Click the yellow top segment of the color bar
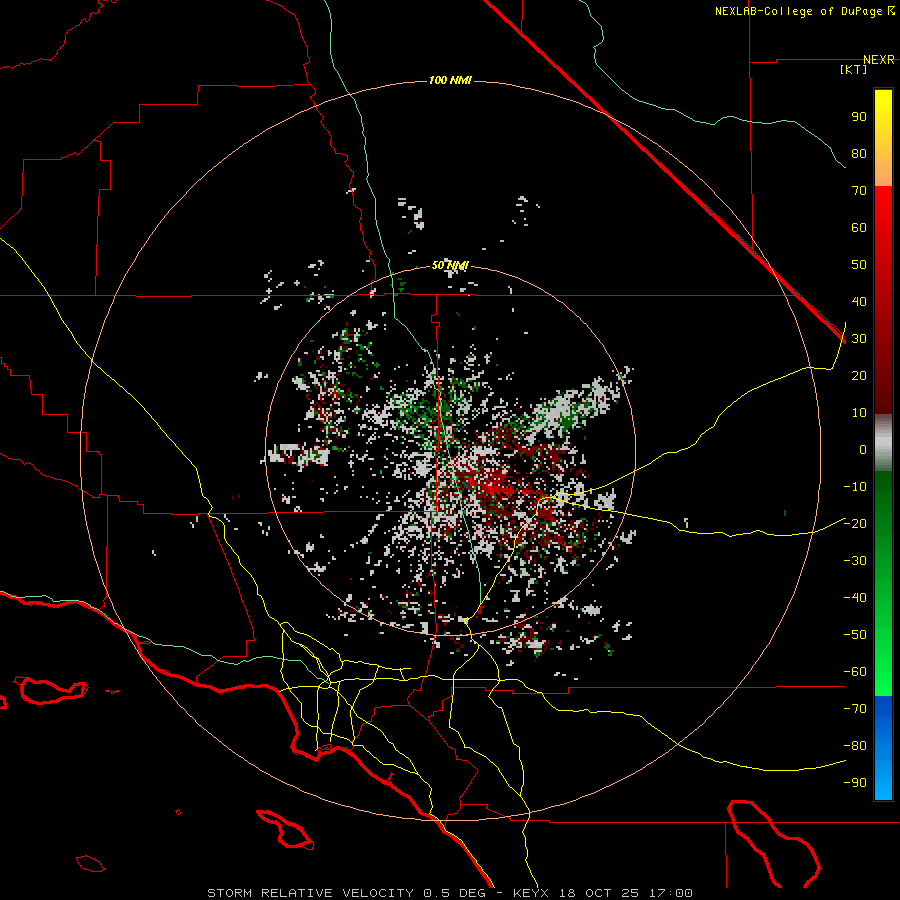This screenshot has width=900, height=900. pos(883,138)
